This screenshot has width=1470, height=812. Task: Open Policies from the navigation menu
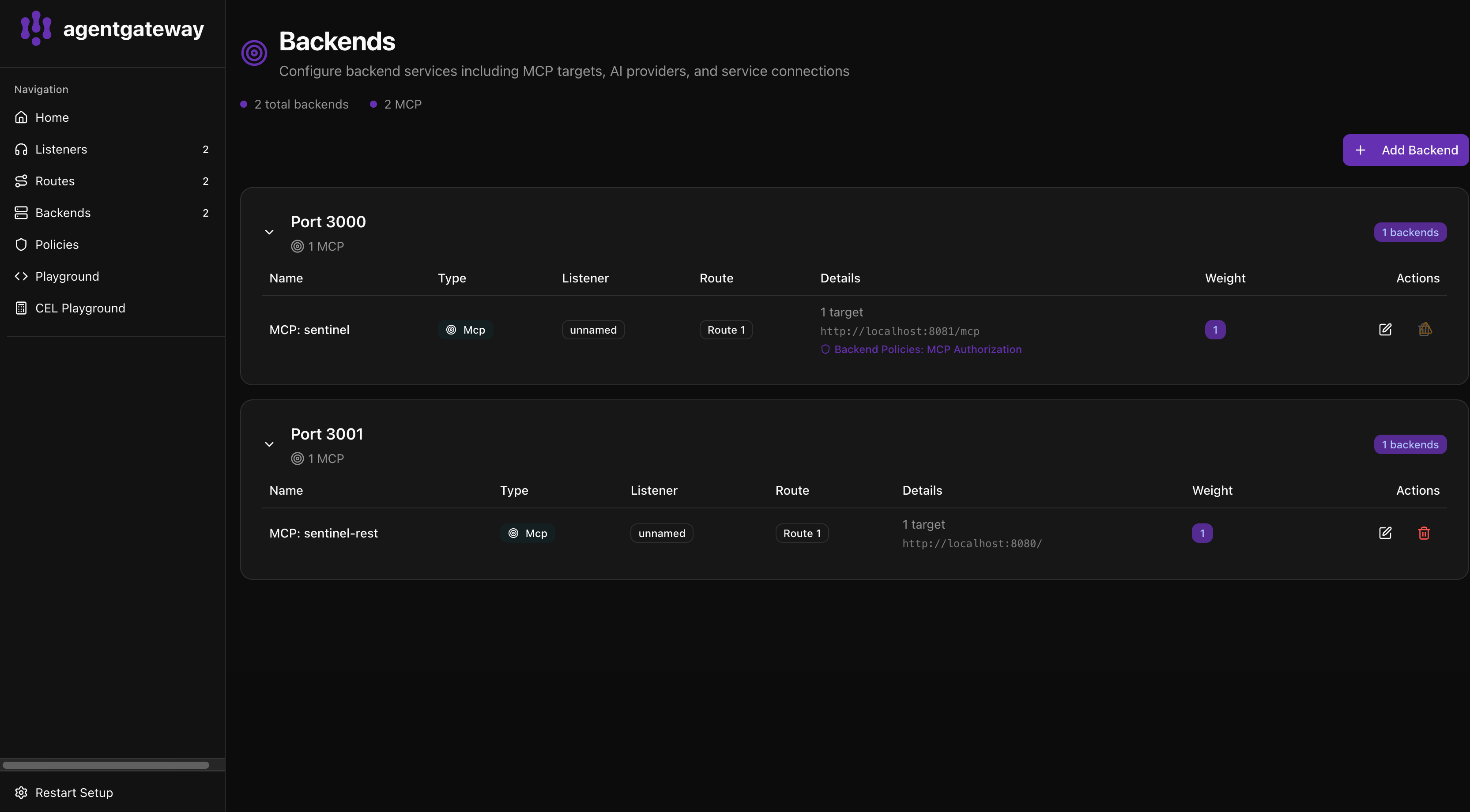coord(57,244)
